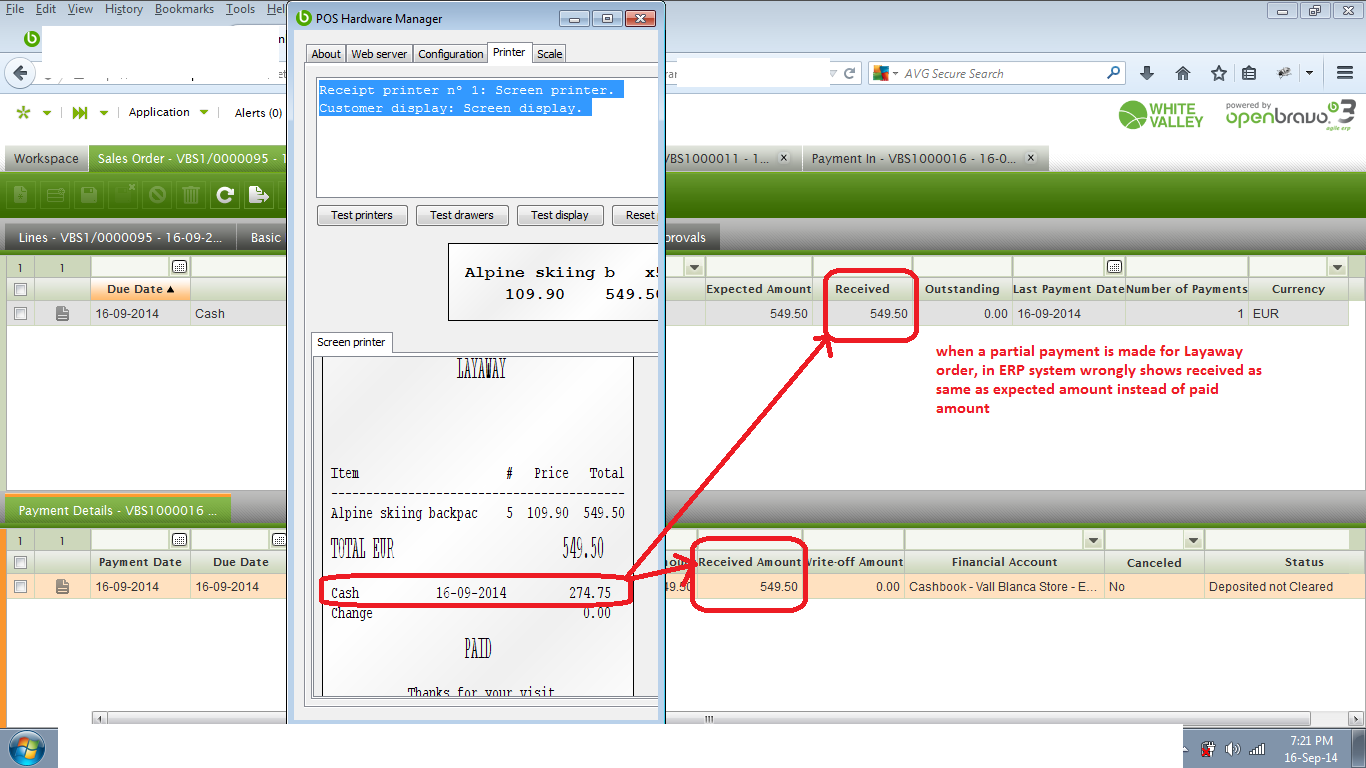Open form view for Payment Details row
This screenshot has width=1366, height=768.
62,587
